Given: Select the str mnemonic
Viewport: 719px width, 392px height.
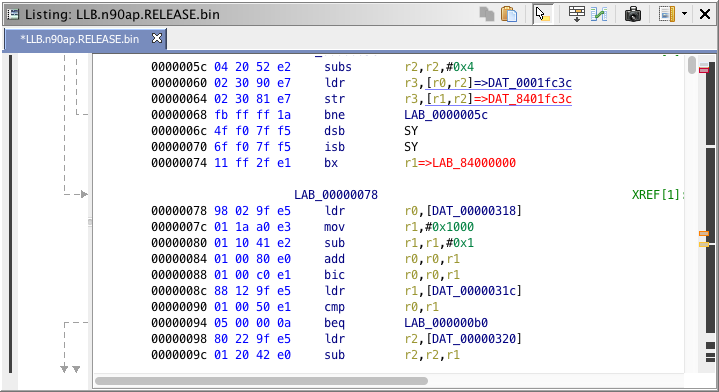Looking at the screenshot, I should [x=335, y=99].
